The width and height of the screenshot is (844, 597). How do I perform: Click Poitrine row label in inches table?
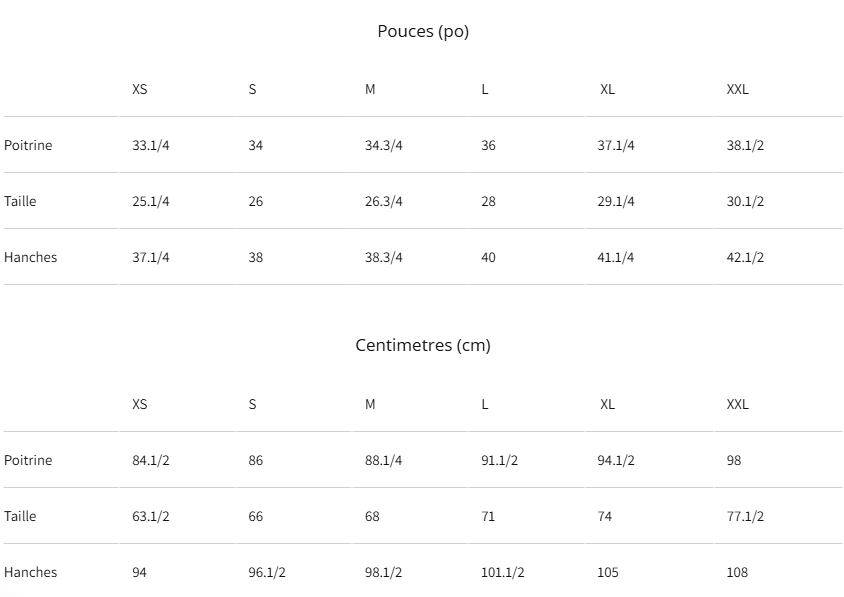28,145
